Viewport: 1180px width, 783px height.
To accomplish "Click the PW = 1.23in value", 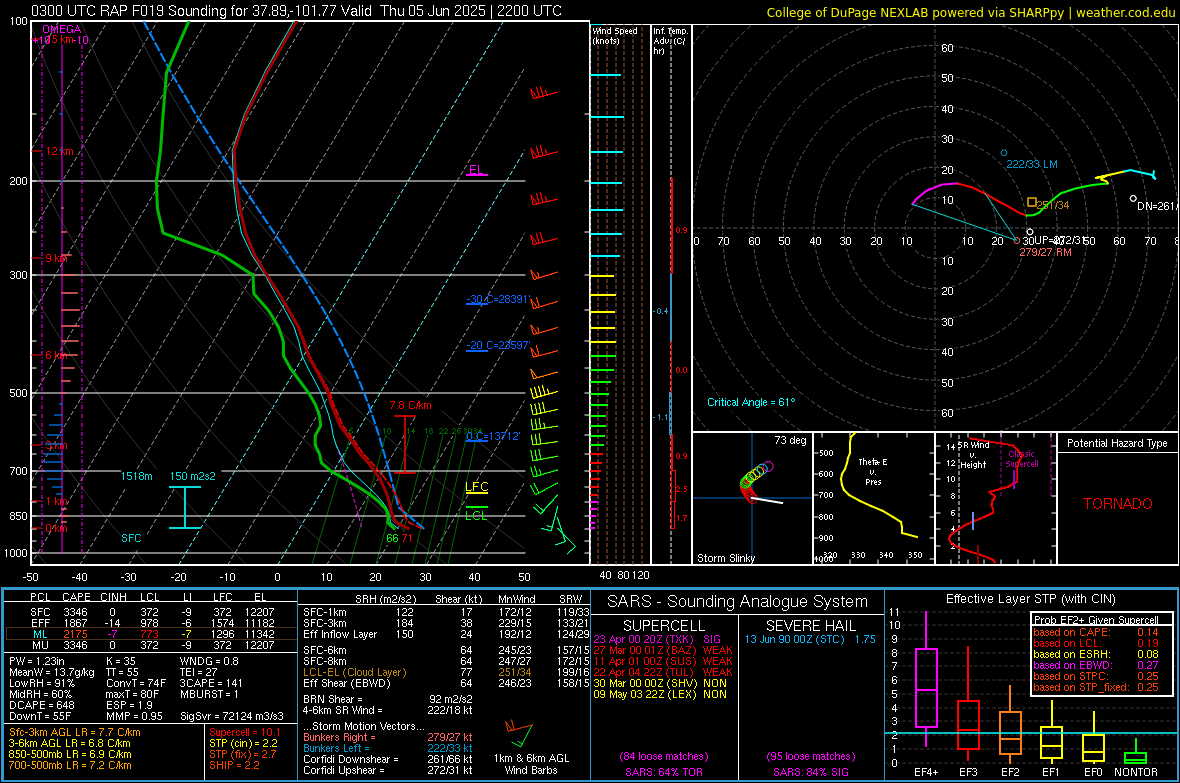I will click(37, 661).
